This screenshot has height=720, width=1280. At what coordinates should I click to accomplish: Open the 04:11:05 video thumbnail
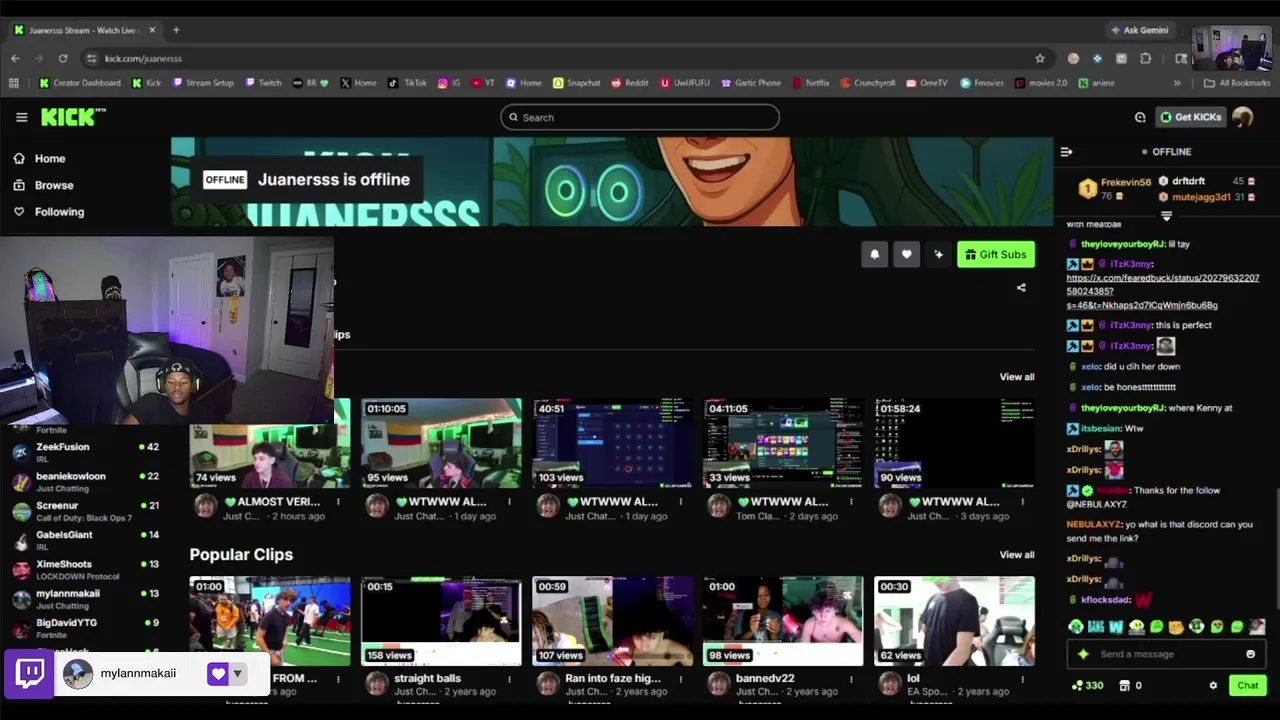783,443
